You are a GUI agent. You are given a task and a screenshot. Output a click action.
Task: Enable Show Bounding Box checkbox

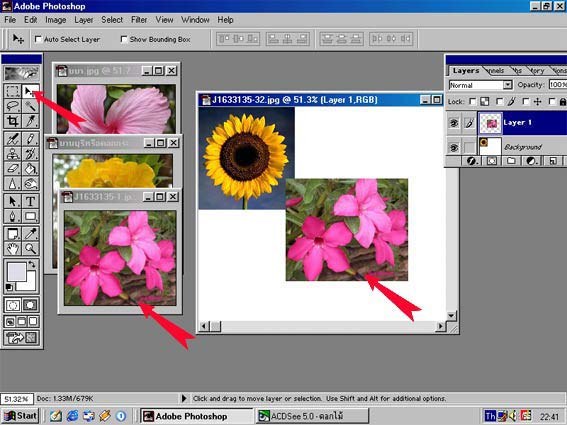(x=124, y=39)
